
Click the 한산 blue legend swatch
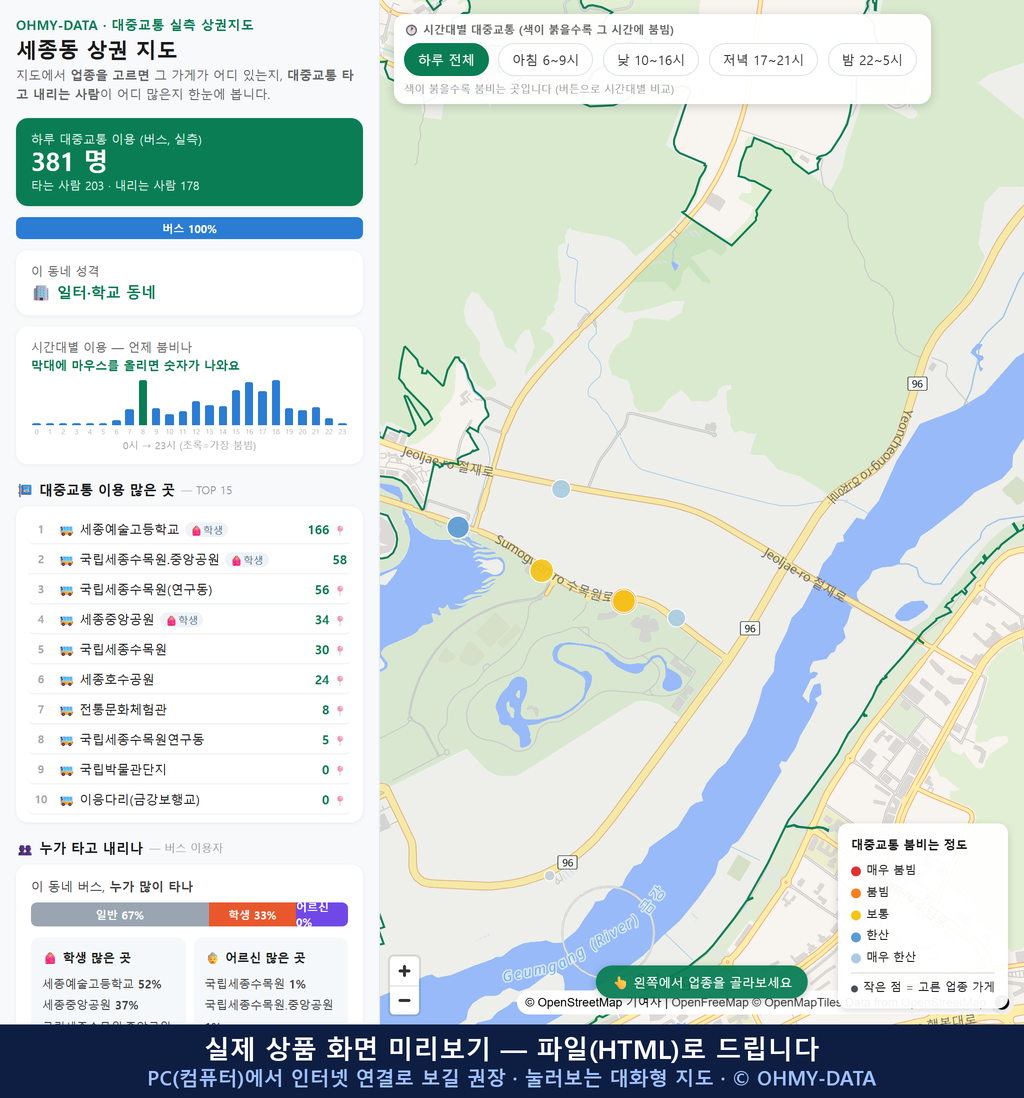click(x=856, y=937)
